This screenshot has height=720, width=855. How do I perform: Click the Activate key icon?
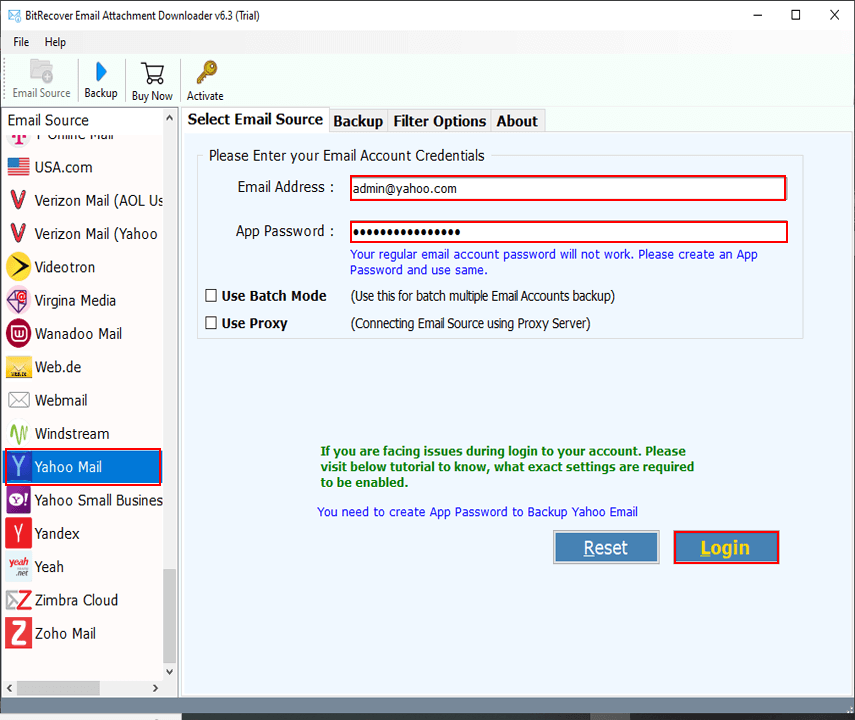pyautogui.click(x=206, y=80)
